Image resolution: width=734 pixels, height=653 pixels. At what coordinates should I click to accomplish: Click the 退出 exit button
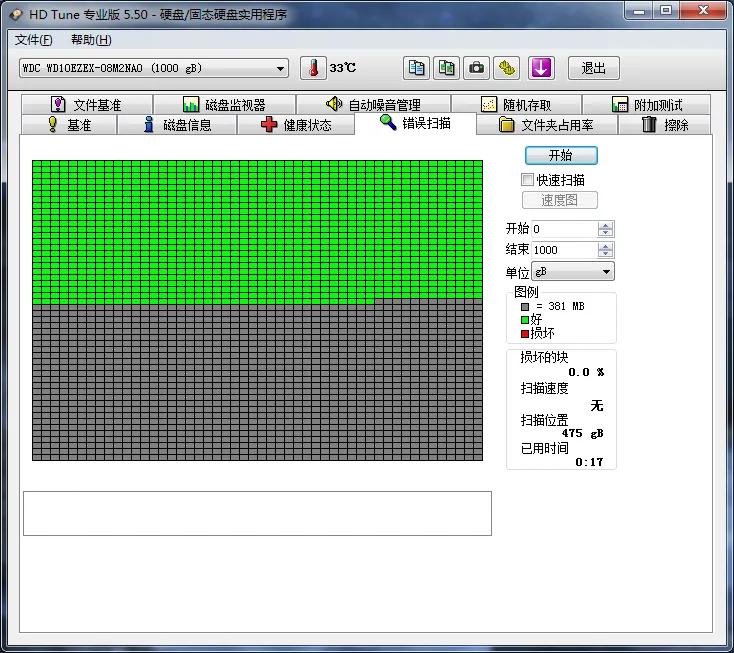pyautogui.click(x=594, y=68)
